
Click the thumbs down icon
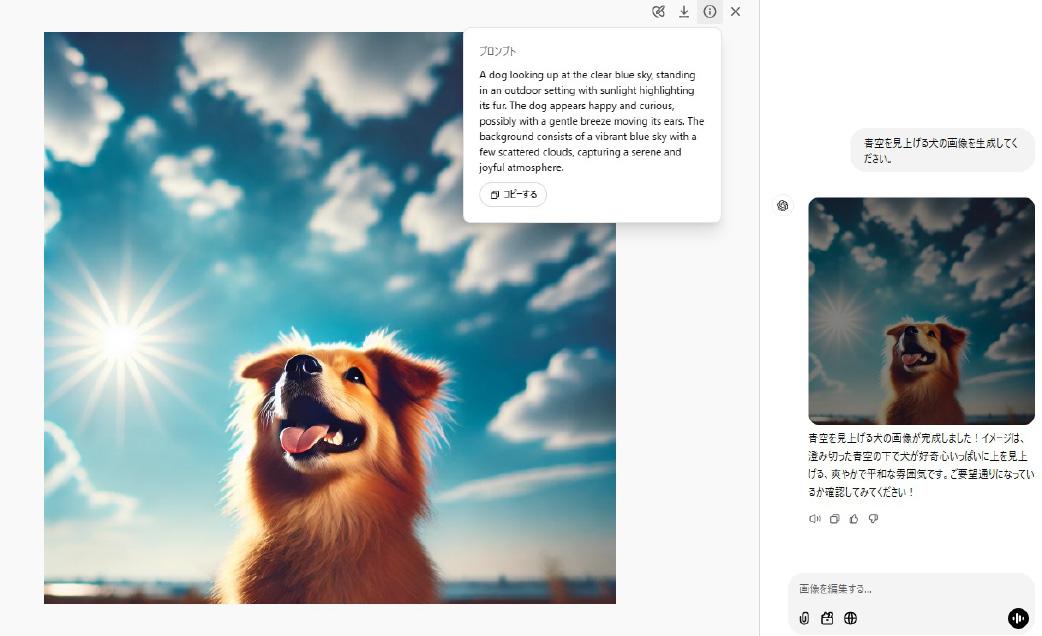point(873,518)
